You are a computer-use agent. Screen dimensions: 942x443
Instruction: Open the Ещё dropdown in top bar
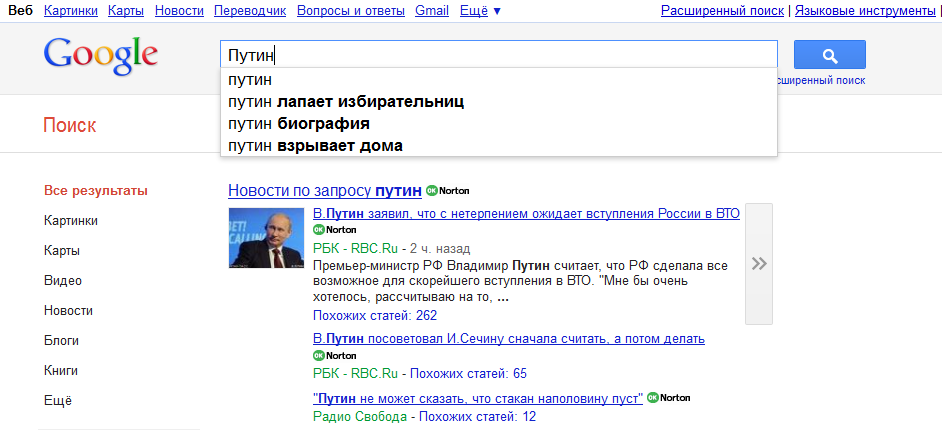point(481,11)
